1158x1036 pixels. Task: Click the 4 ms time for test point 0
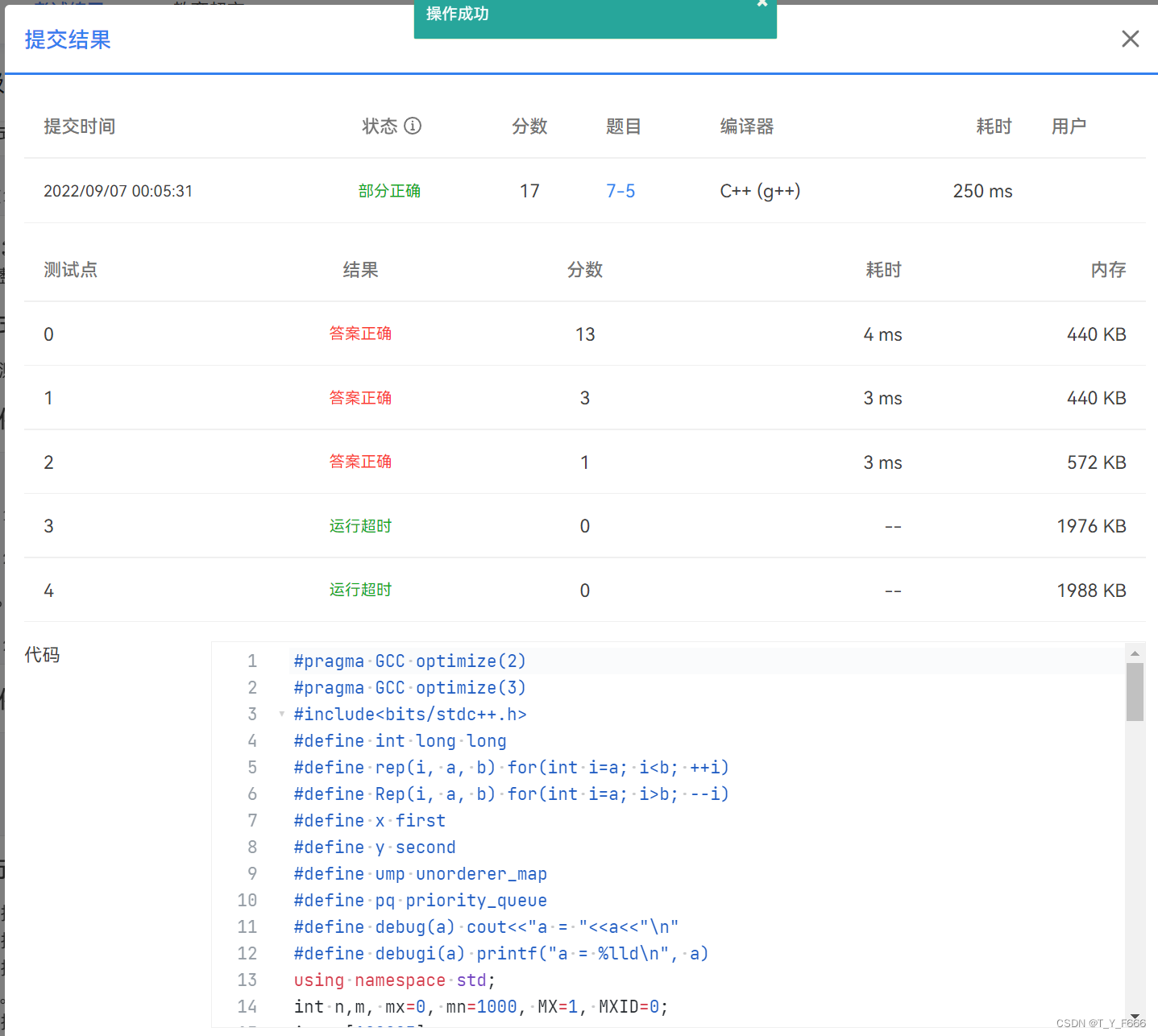[x=882, y=334]
